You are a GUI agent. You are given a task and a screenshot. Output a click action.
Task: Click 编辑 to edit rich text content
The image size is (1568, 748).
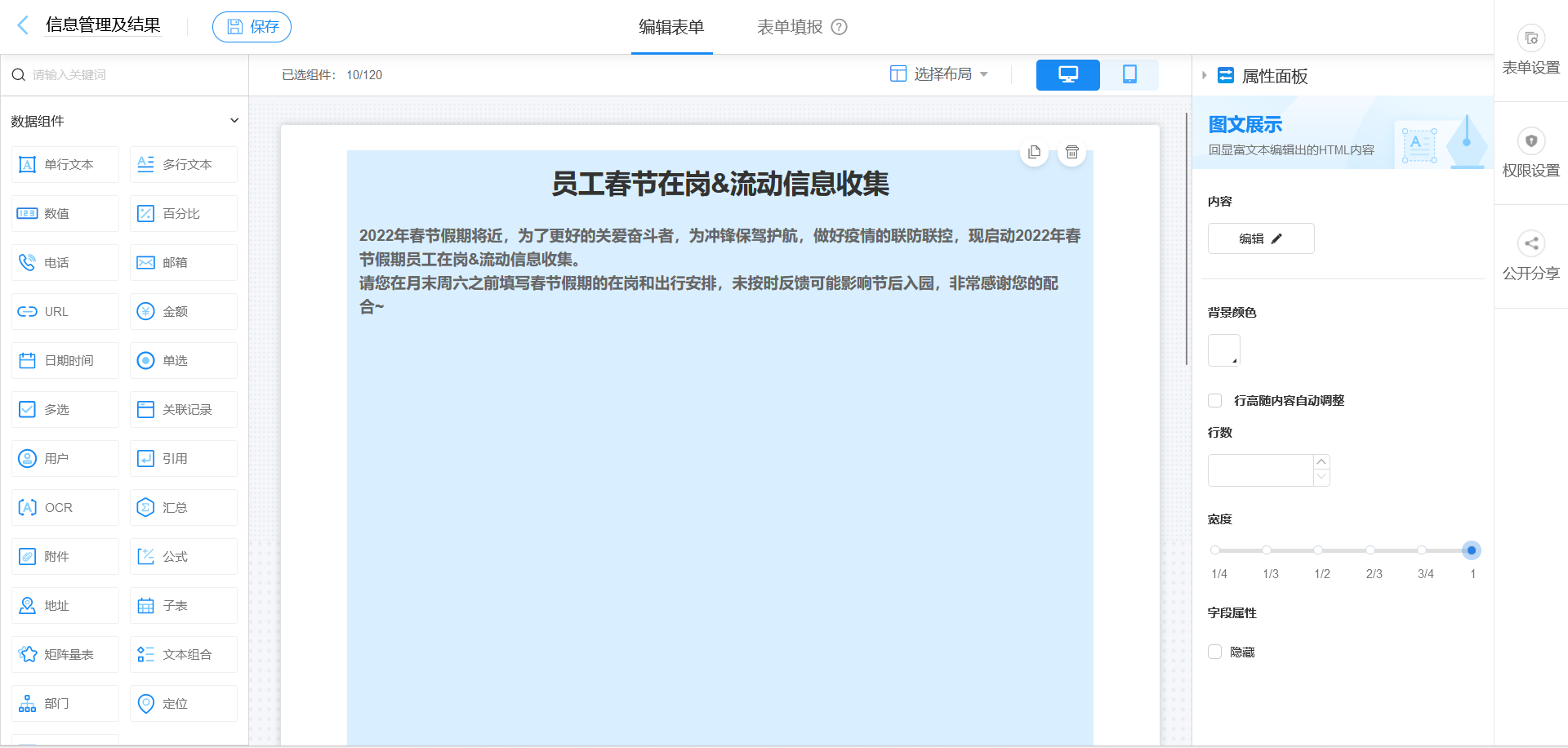(x=1260, y=238)
